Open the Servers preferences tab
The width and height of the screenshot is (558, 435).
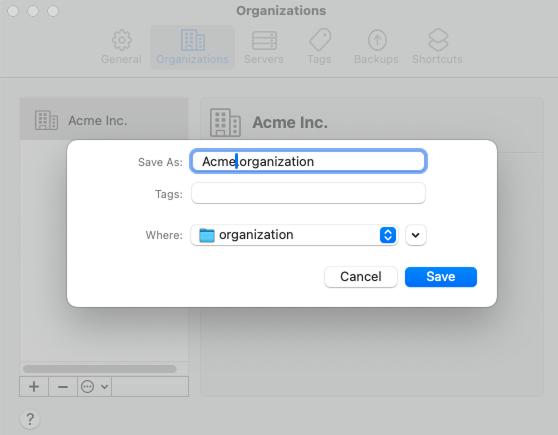264,47
